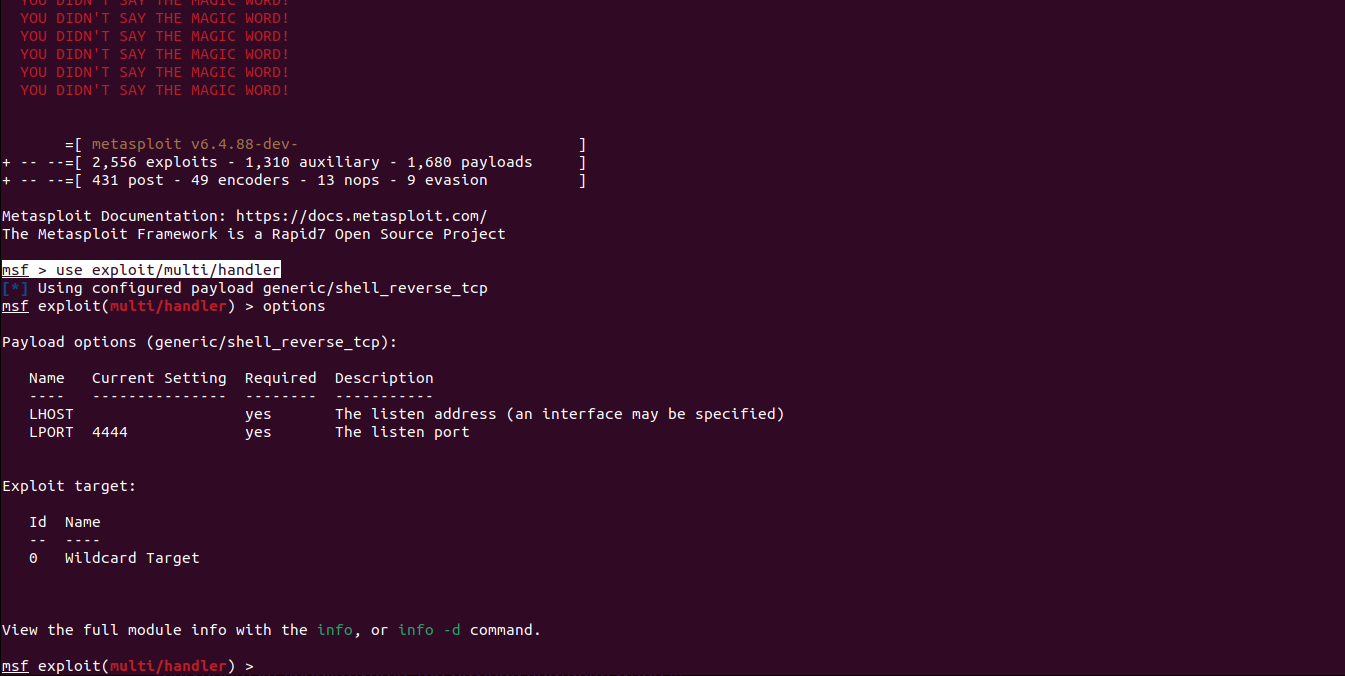Screen dimensions: 1345x676
Task: Click the "Exploit target:" heading
Action: (69, 486)
